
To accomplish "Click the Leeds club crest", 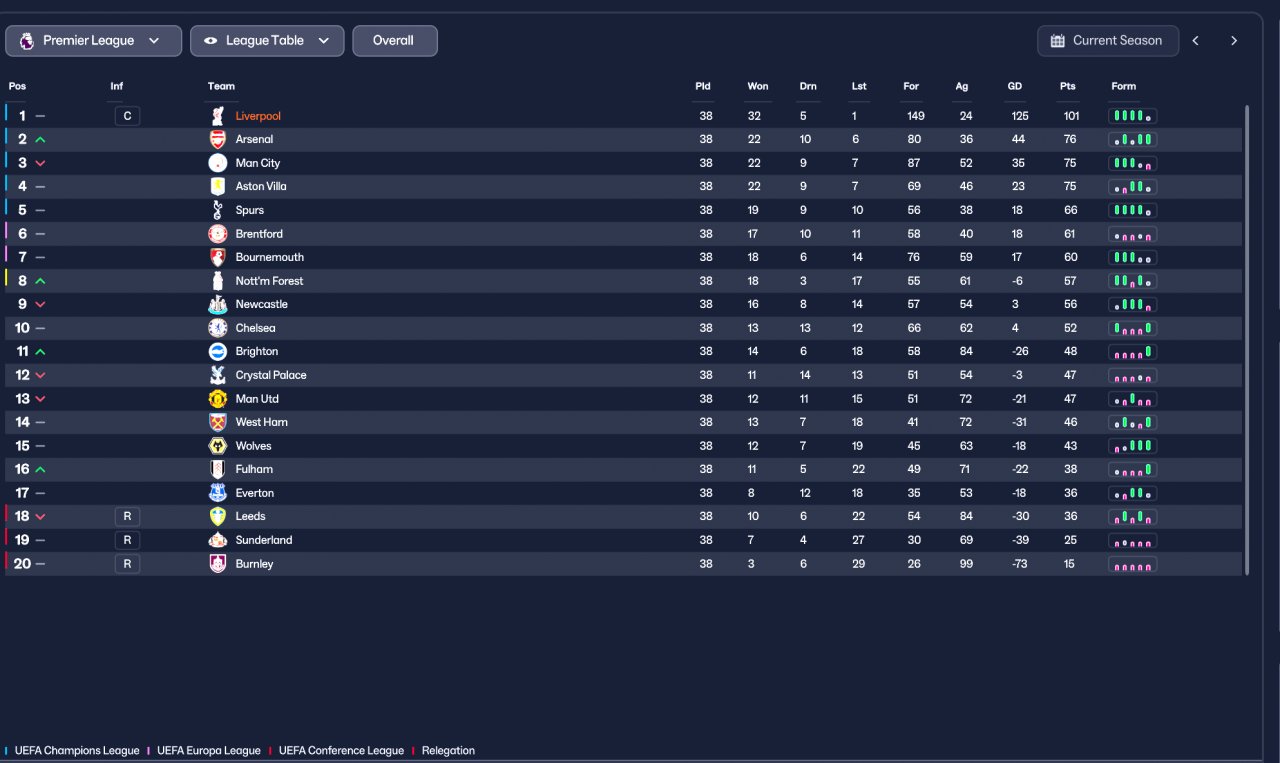I will click(x=218, y=516).
